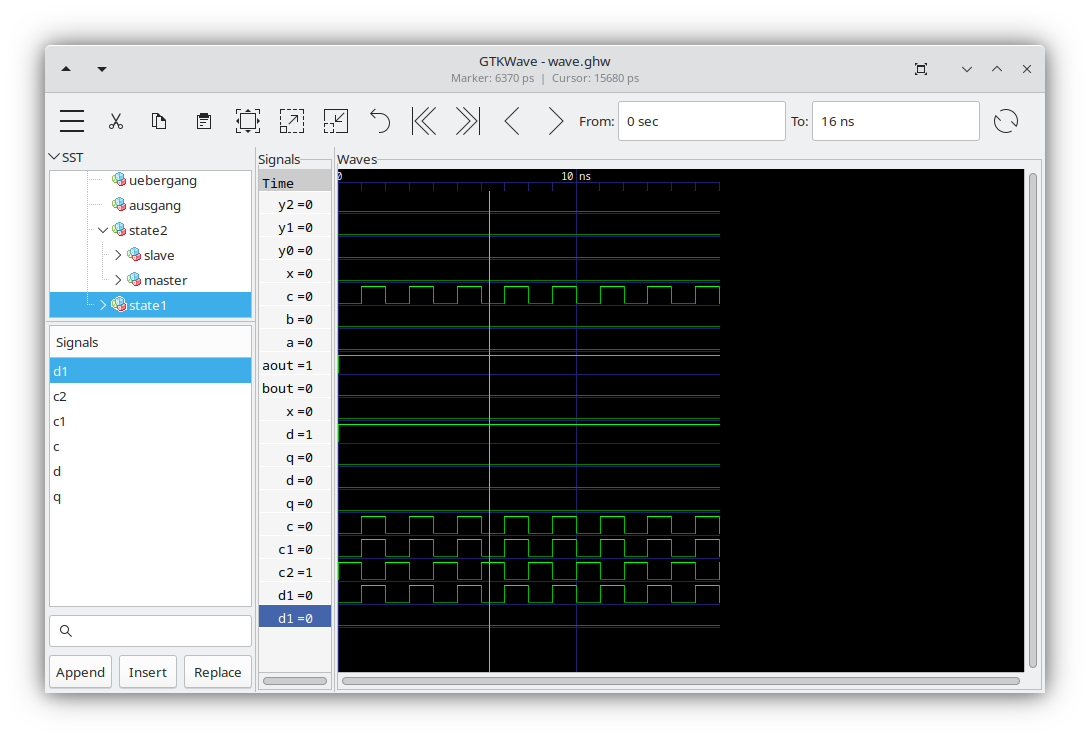Expand the master tree node

pos(118,279)
